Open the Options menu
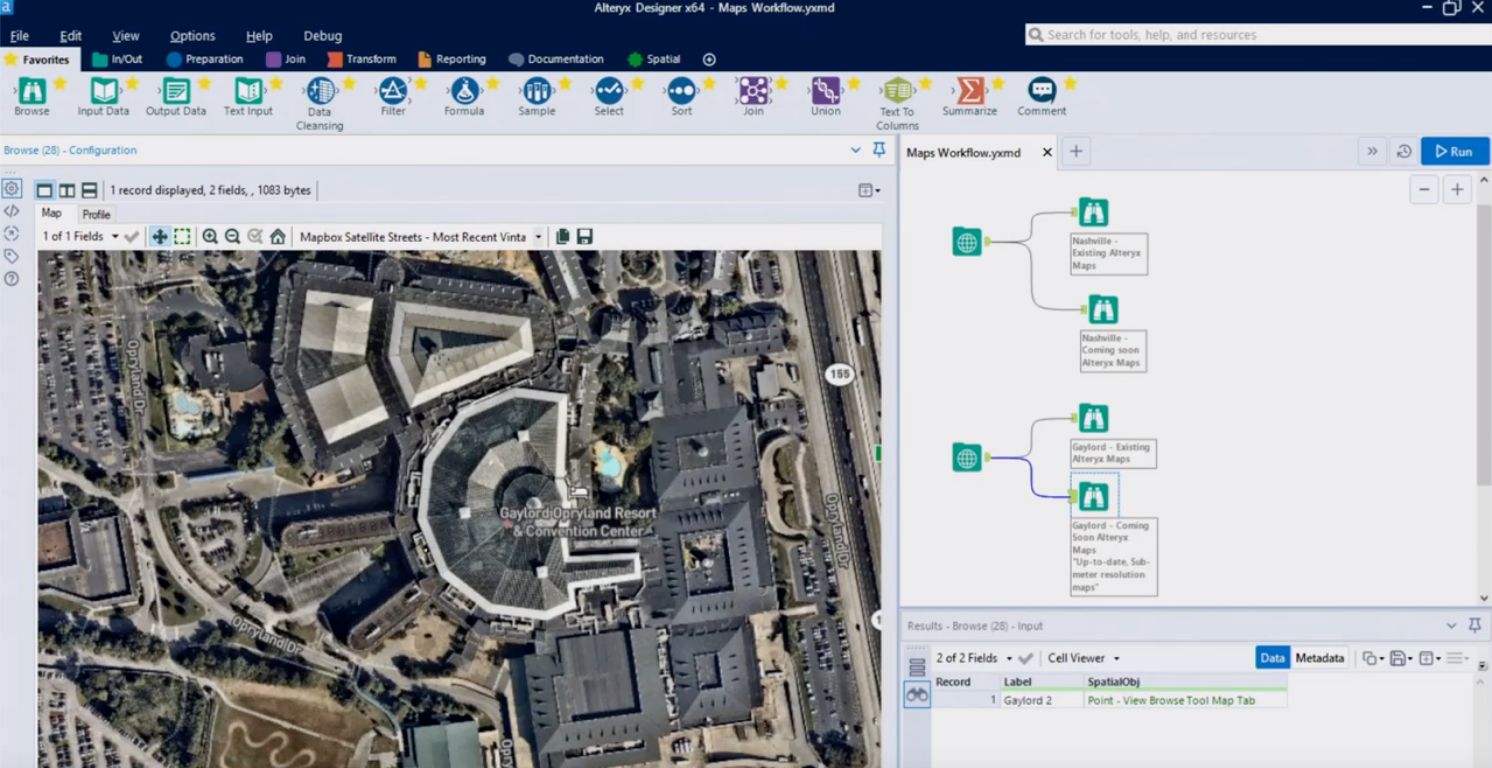The width and height of the screenshot is (1492, 768). (192, 35)
